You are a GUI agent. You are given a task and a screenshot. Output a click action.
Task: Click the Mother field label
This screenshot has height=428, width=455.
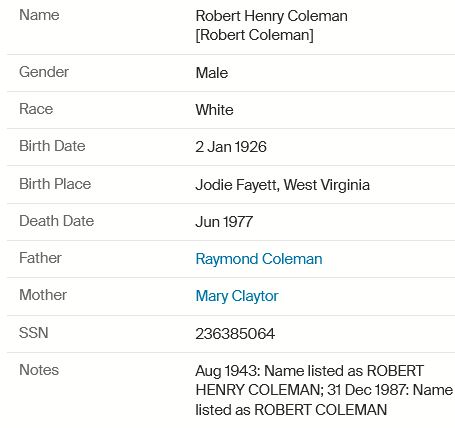tap(43, 295)
